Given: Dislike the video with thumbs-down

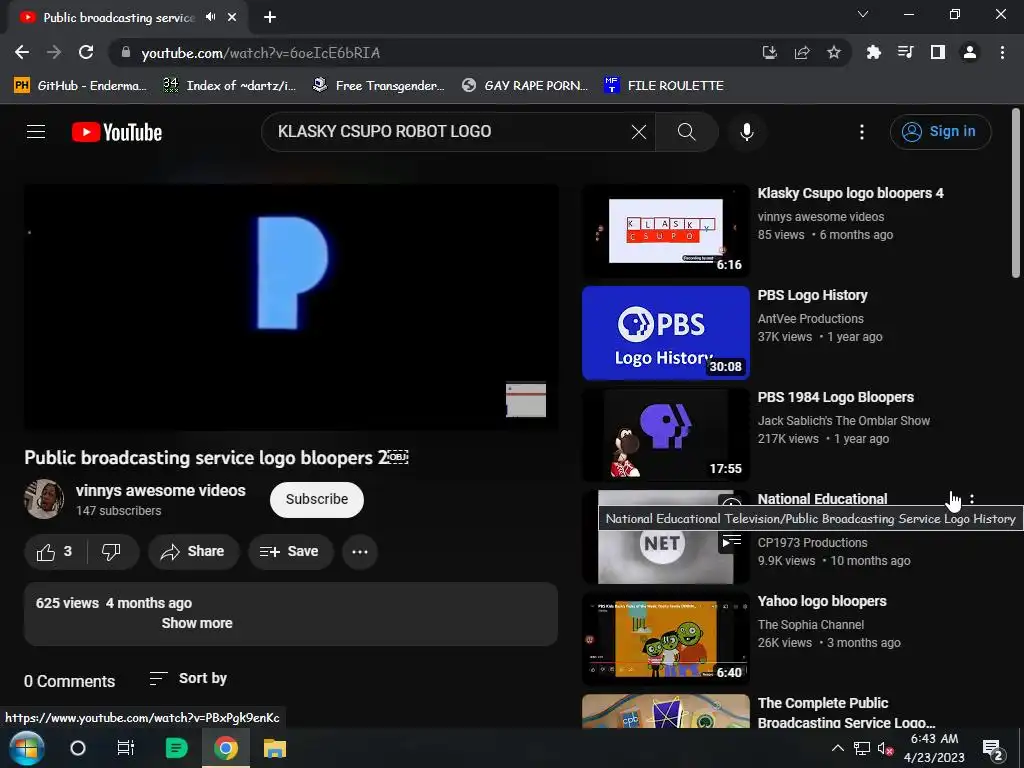Looking at the screenshot, I should (x=112, y=552).
